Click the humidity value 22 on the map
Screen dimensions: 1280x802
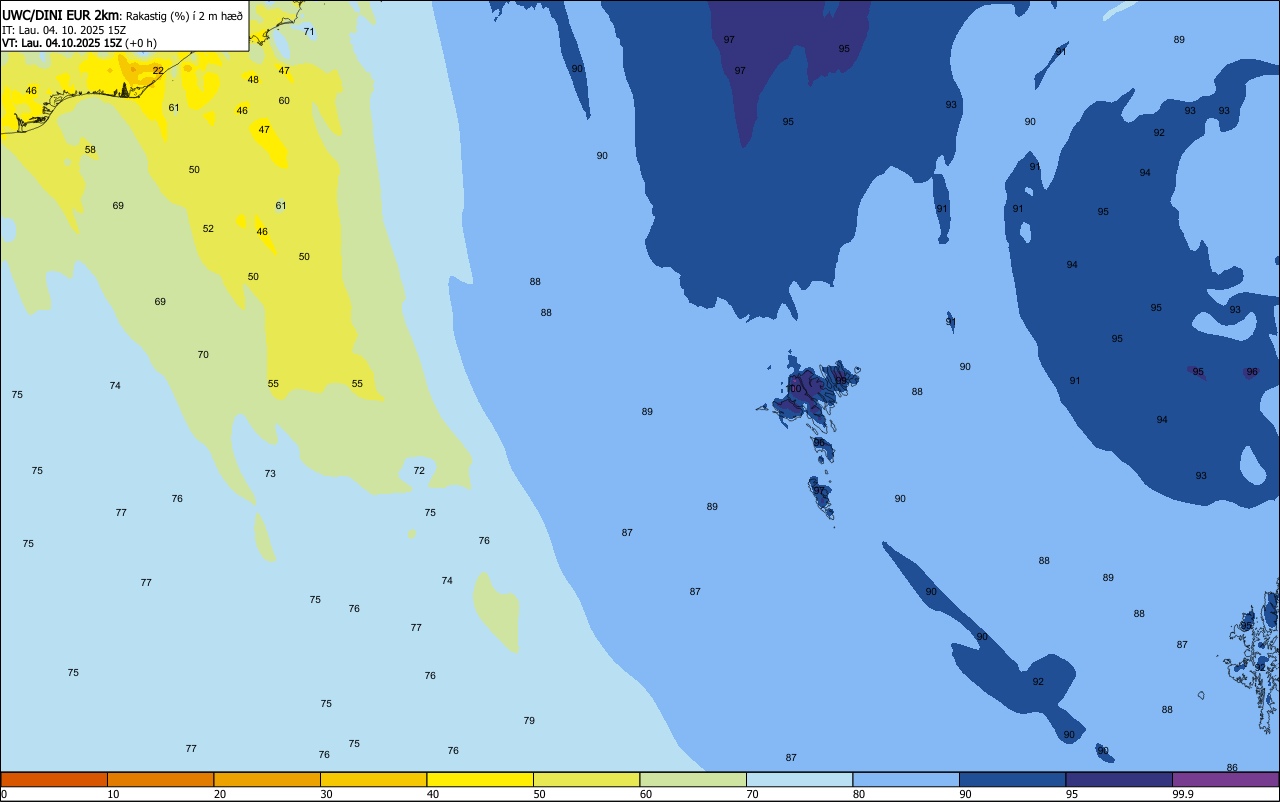coord(158,70)
